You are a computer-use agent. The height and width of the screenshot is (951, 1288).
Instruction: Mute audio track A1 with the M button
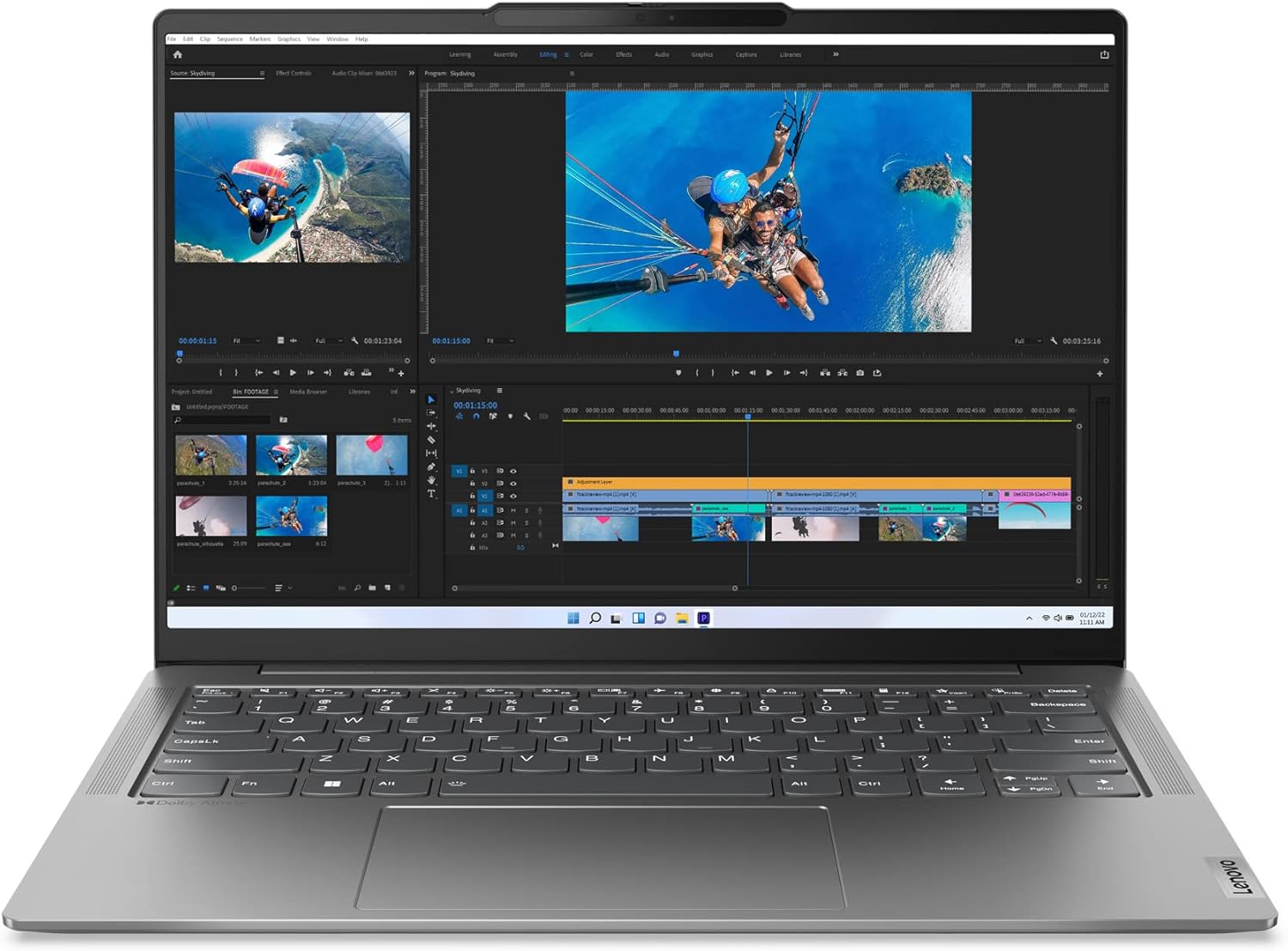(513, 510)
